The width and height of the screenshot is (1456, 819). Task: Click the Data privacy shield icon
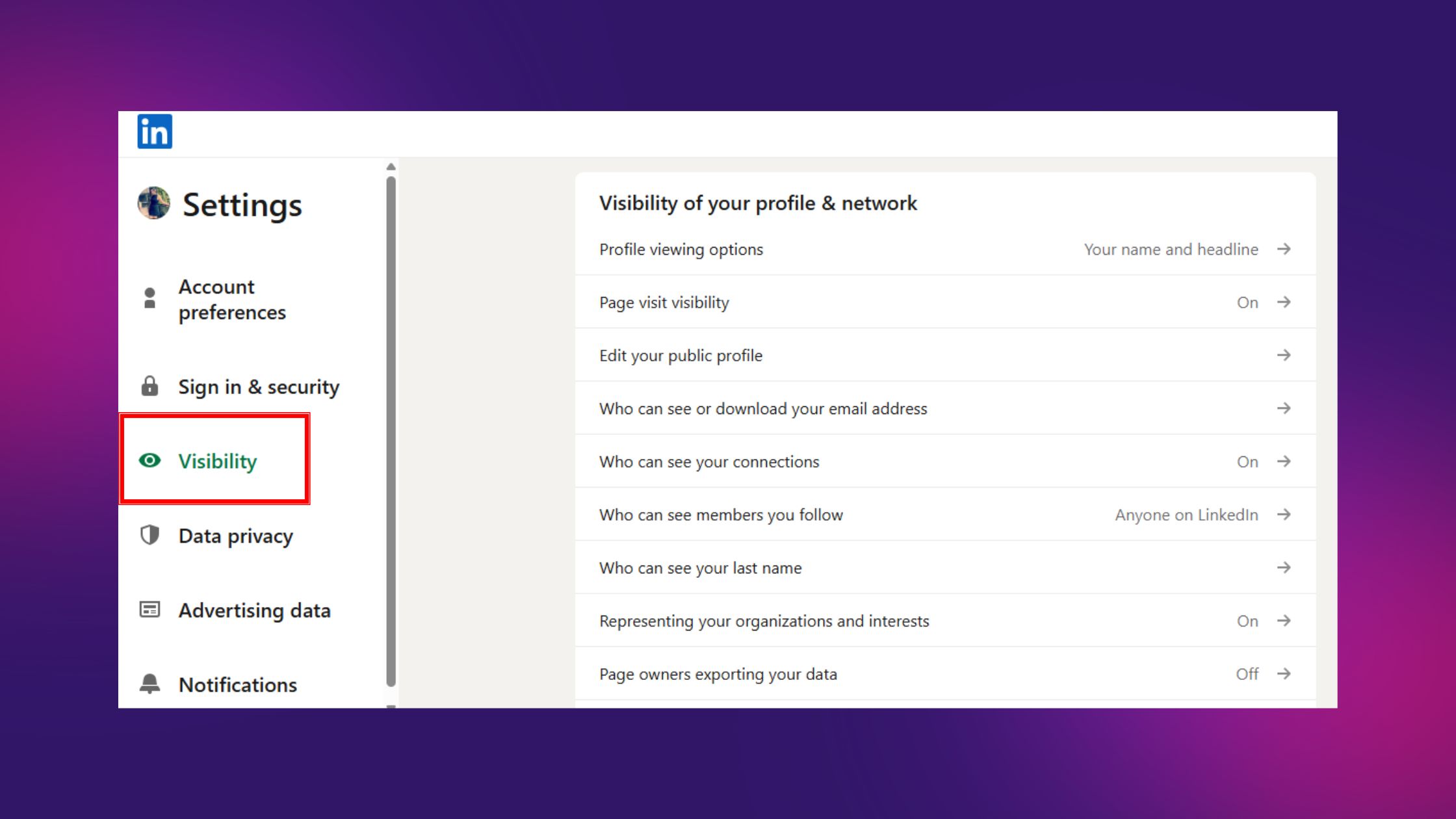point(149,536)
